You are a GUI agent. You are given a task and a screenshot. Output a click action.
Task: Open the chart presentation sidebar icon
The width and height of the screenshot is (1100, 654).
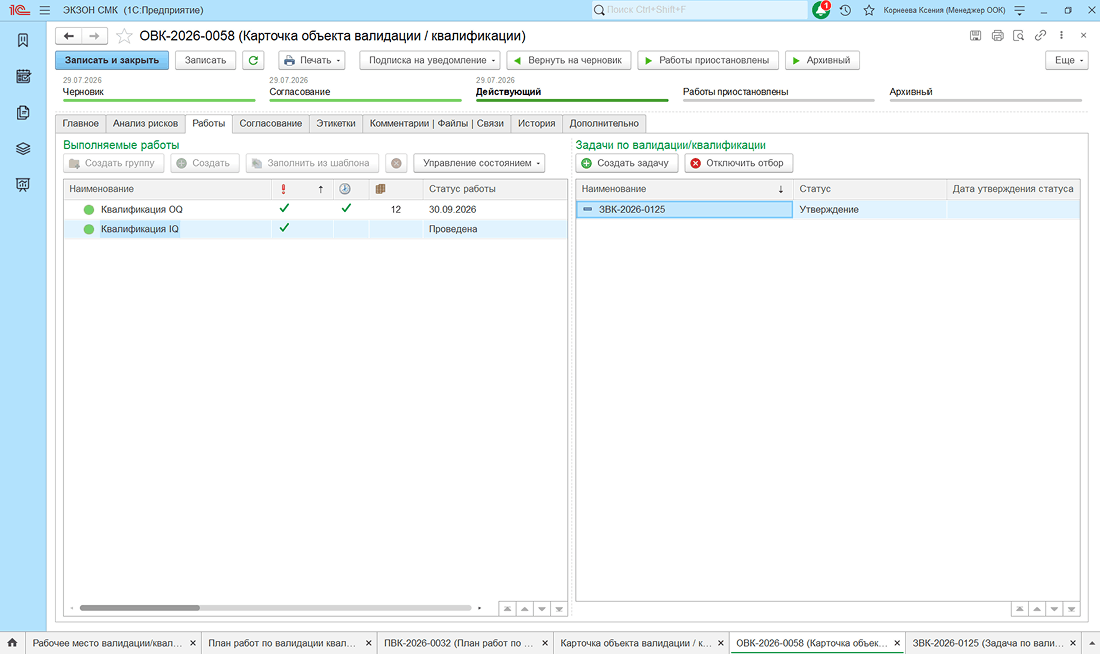23,185
